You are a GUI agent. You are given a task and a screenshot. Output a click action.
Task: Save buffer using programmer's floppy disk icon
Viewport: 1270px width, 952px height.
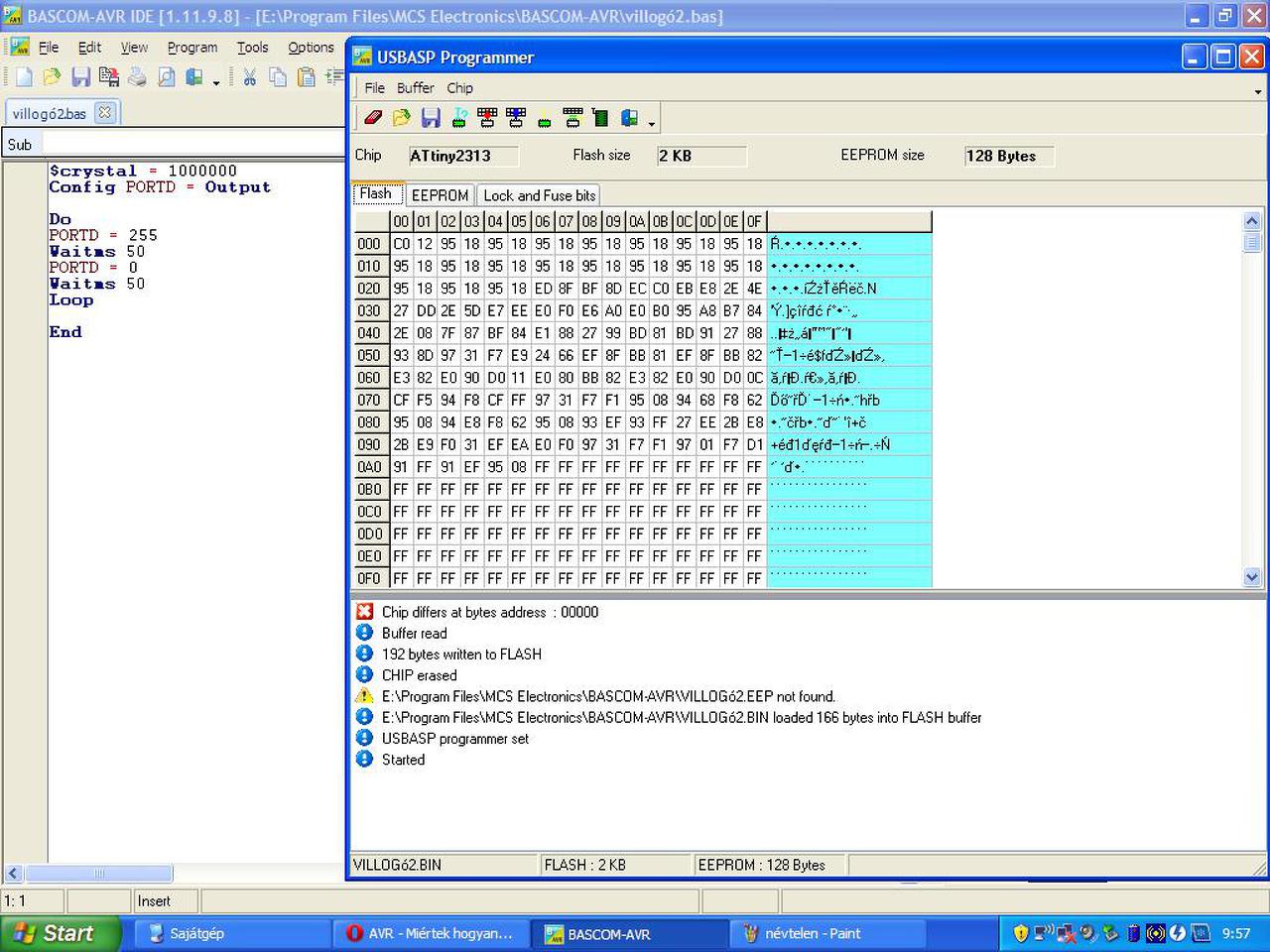tap(431, 118)
